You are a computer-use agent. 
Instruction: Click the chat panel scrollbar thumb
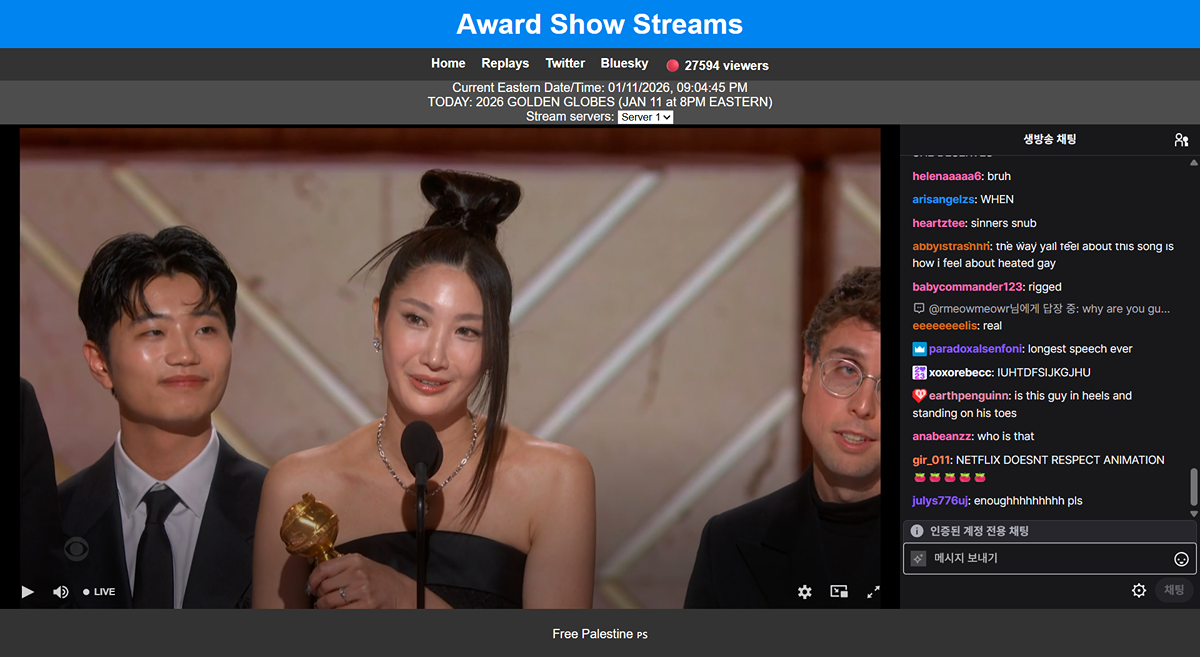pyautogui.click(x=1192, y=487)
